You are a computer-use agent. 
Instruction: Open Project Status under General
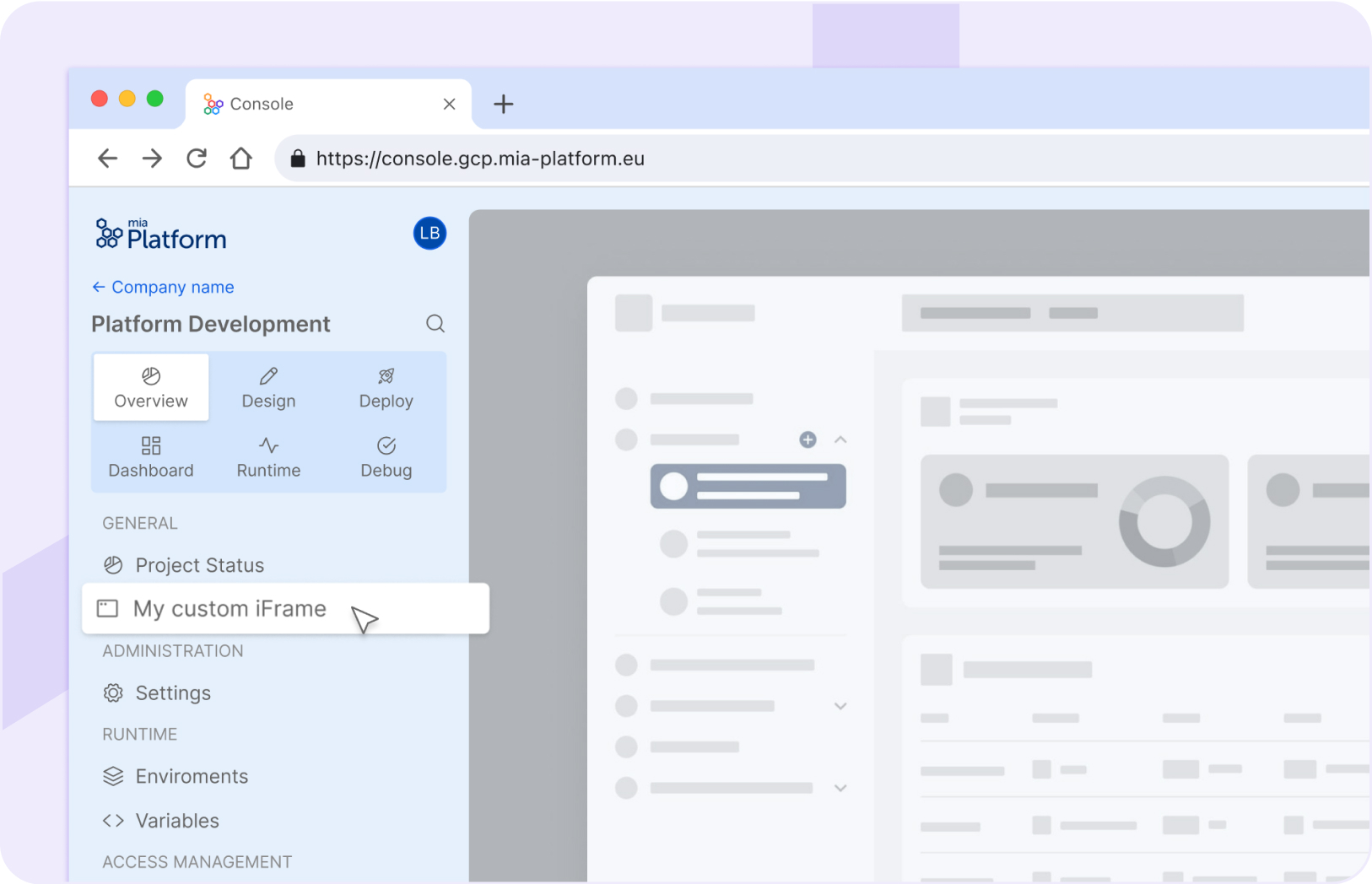click(x=199, y=565)
